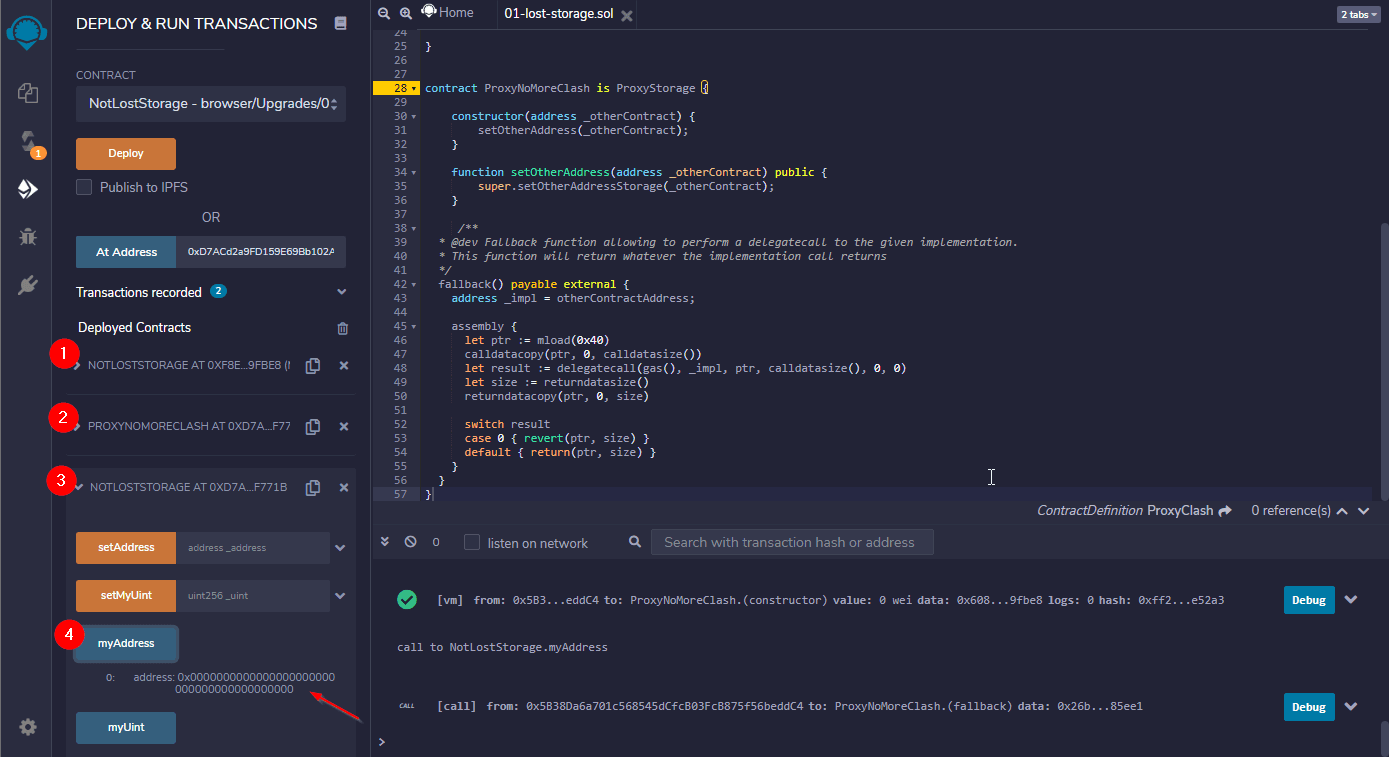The height and width of the screenshot is (757, 1389).
Task: Remove PROXYNOMORECLASH instance
Action: tap(344, 427)
